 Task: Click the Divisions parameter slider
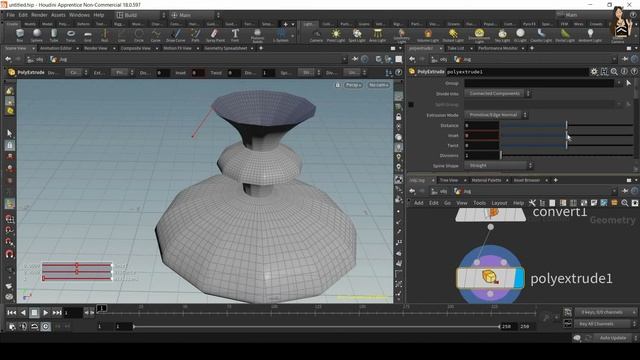click(x=567, y=156)
